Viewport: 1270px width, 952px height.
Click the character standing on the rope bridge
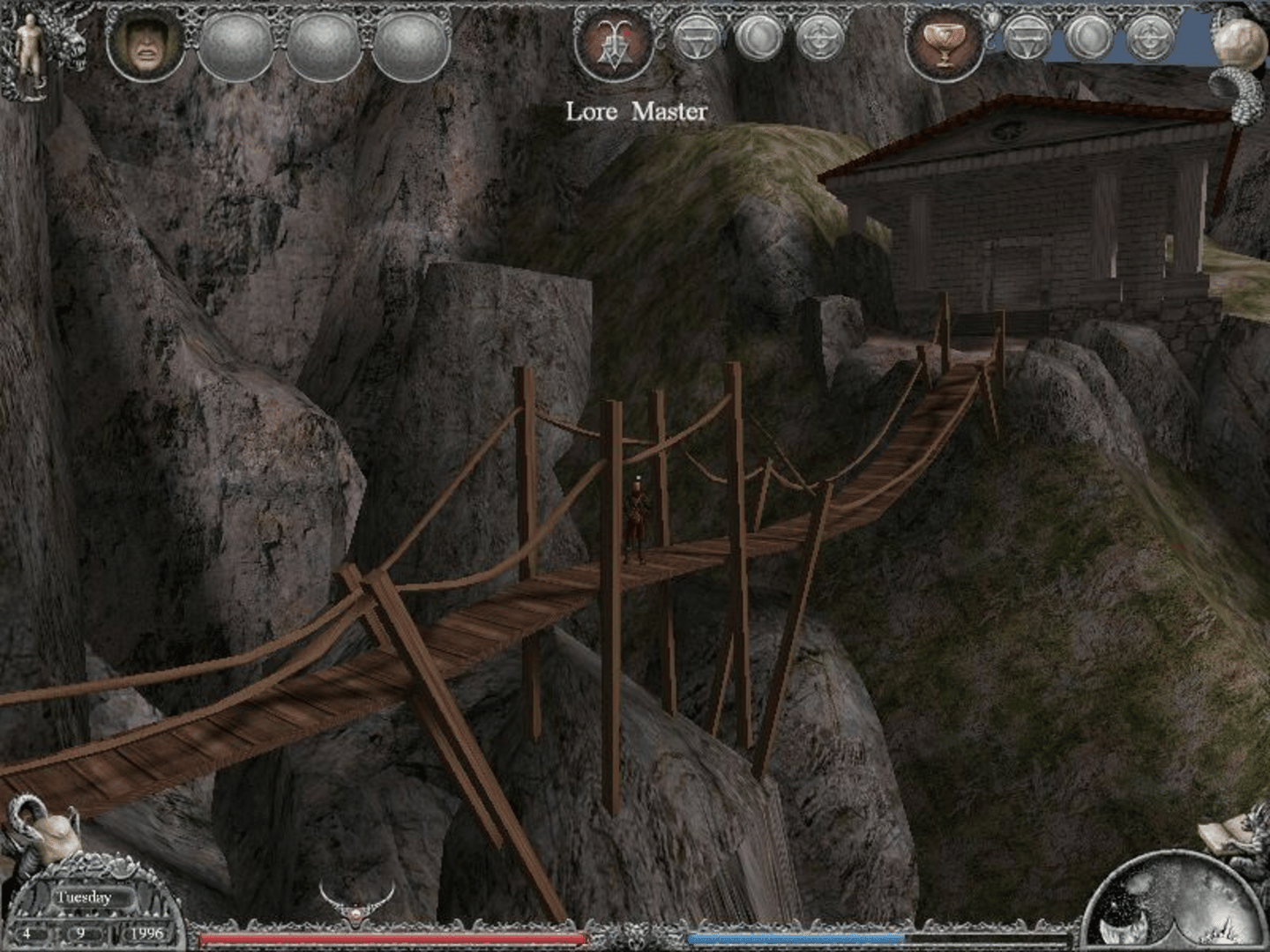point(635,520)
